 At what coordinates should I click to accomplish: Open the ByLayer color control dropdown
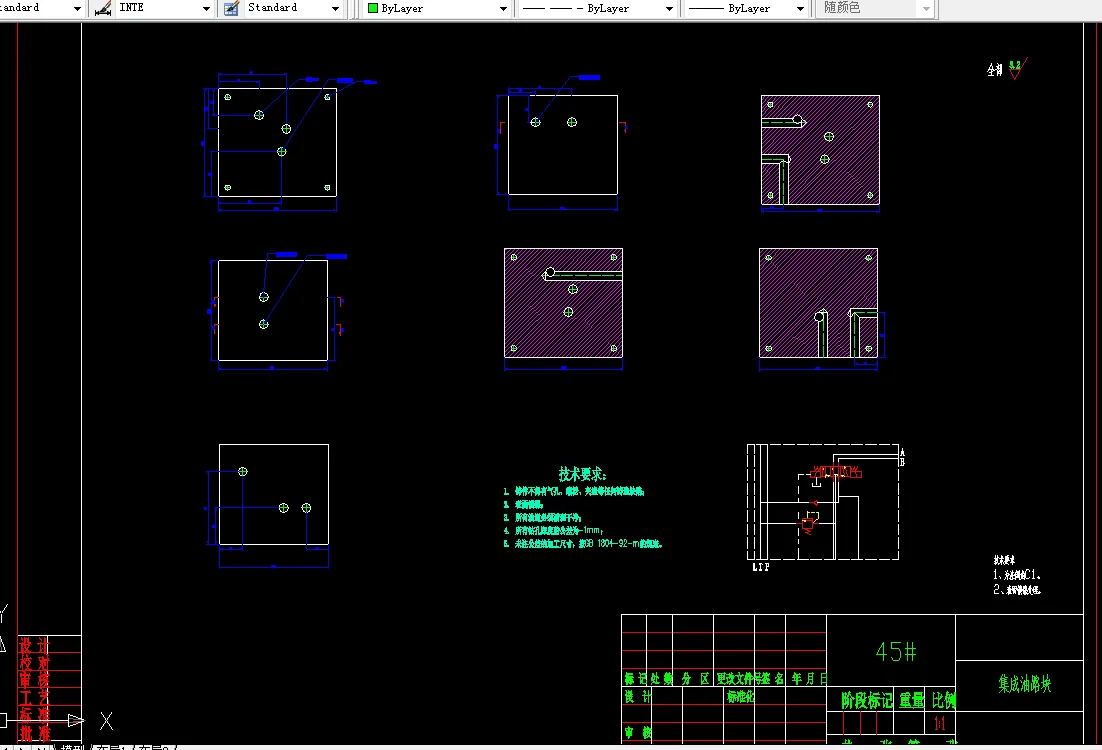click(503, 8)
